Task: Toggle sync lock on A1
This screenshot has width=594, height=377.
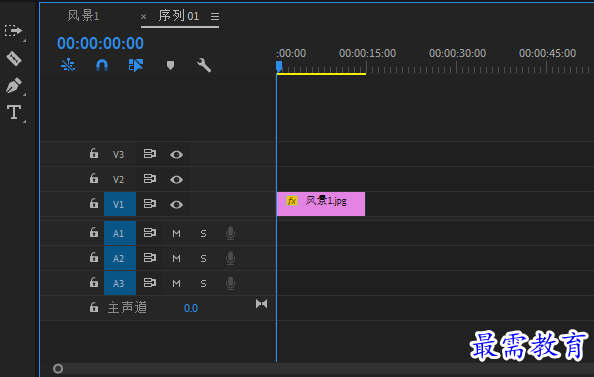Action: [x=150, y=233]
